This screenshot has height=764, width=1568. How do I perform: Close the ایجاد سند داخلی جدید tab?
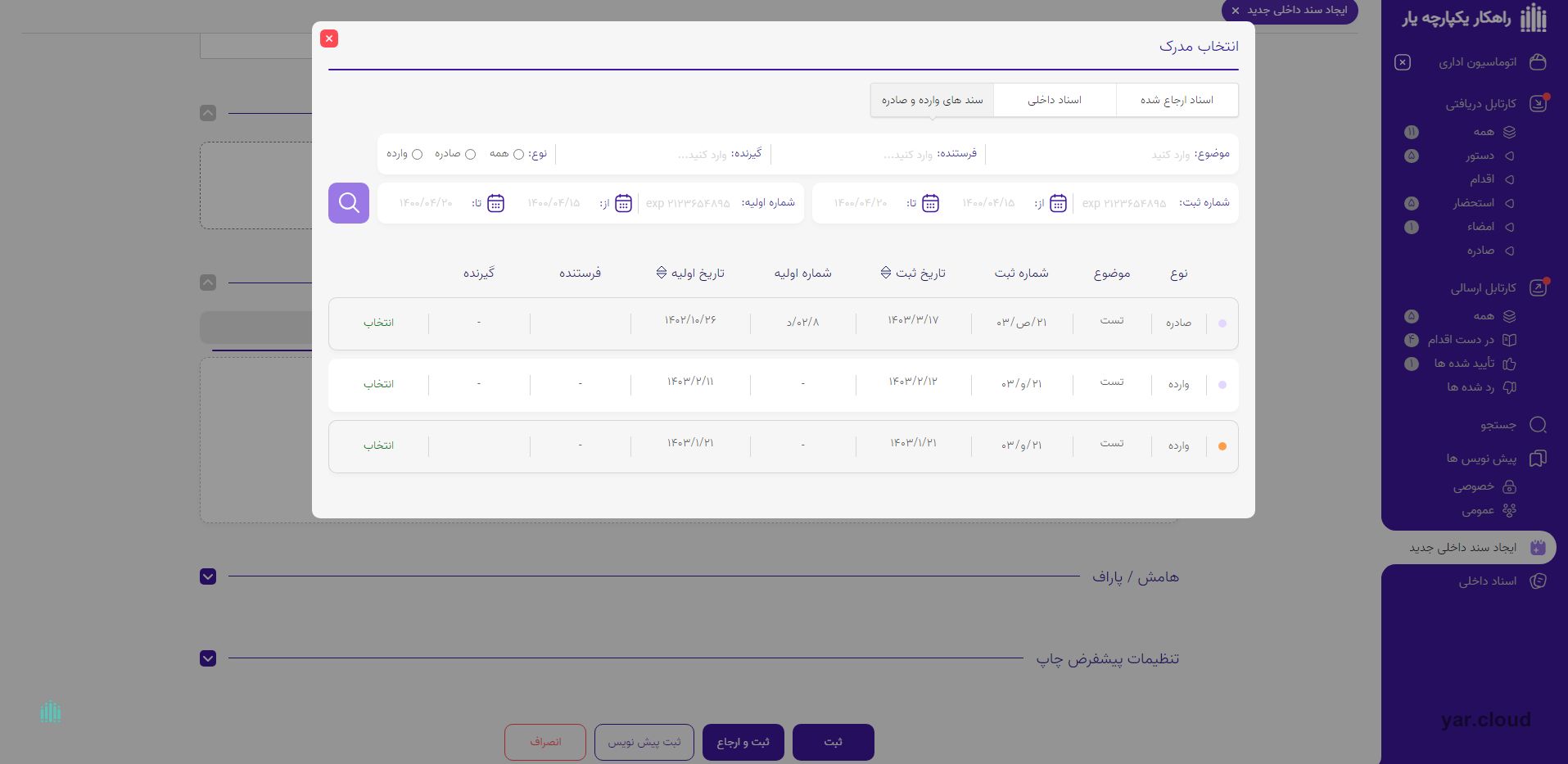[x=1236, y=11]
